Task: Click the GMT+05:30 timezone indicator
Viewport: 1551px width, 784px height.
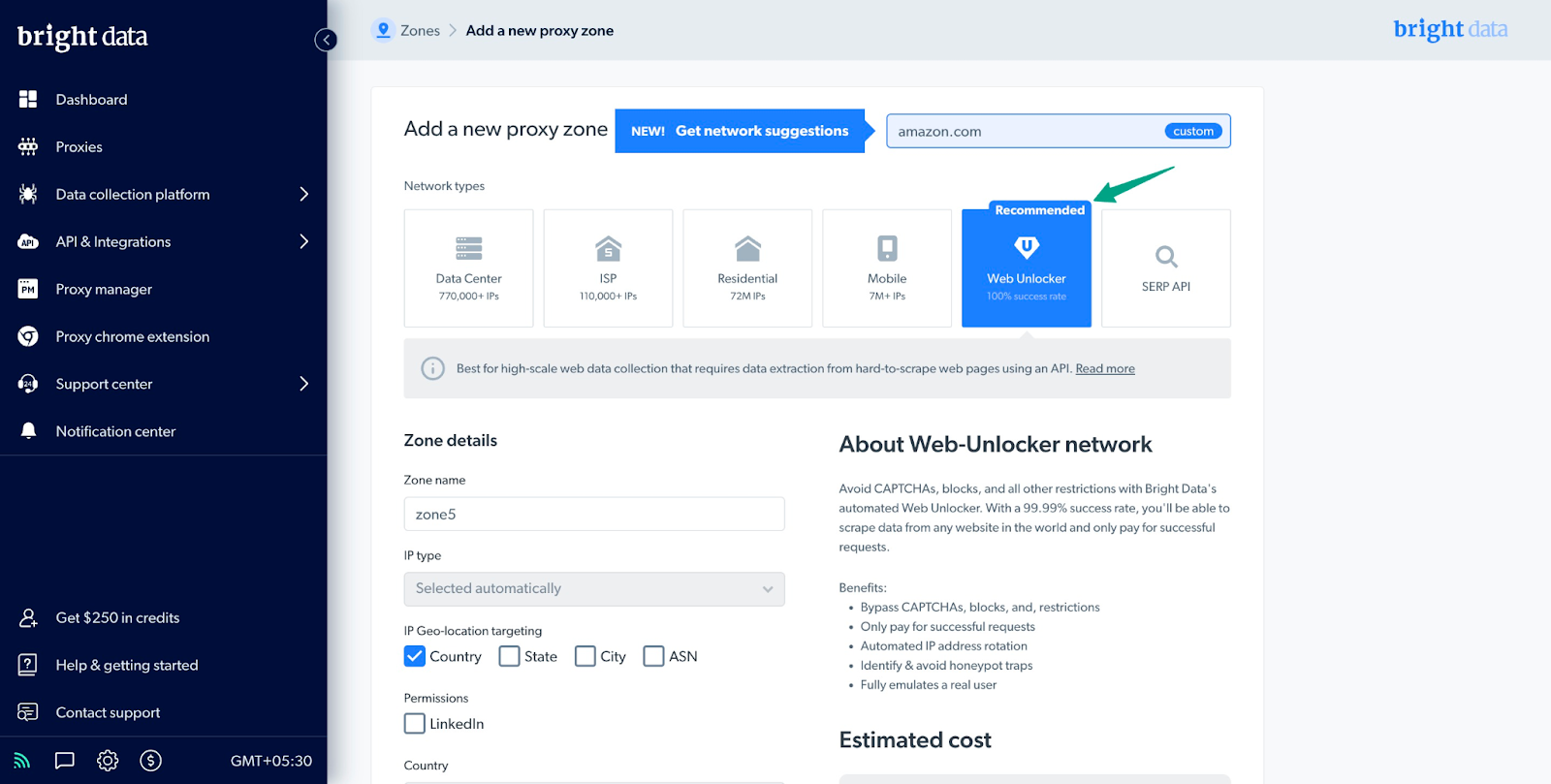Action: pos(271,761)
